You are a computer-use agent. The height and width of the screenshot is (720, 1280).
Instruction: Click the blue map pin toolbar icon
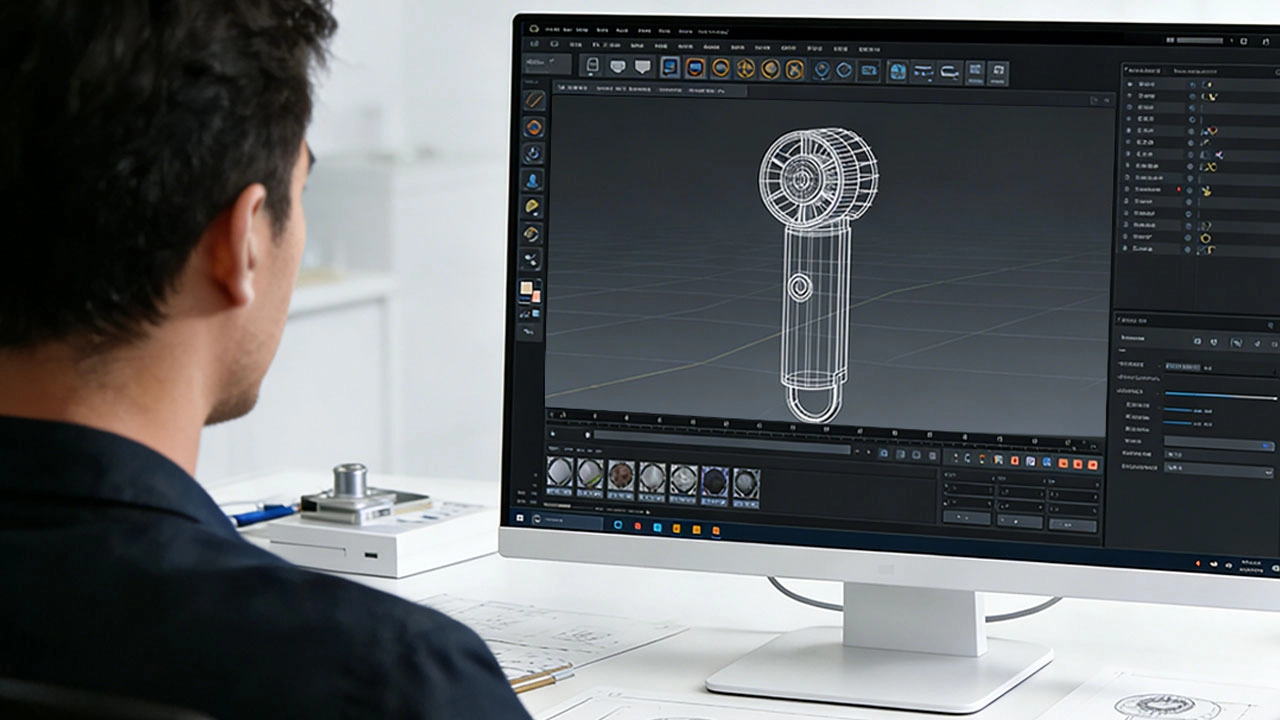point(821,69)
